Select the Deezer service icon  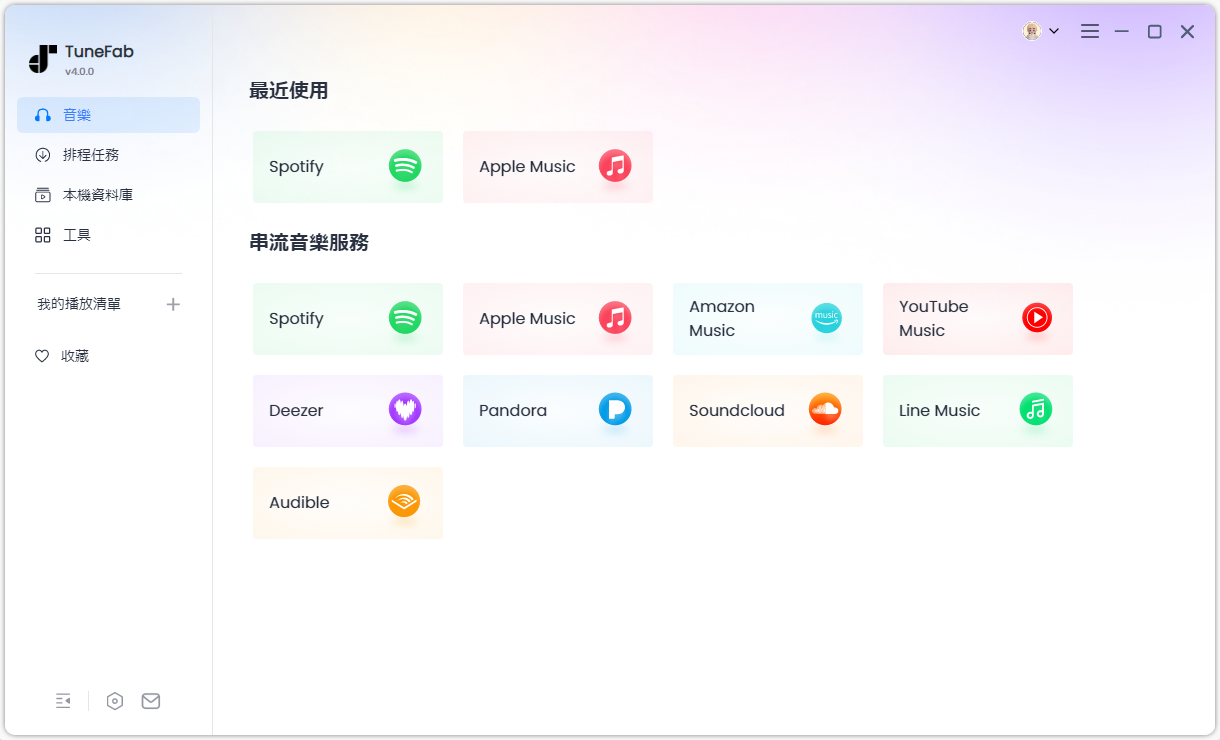404,410
